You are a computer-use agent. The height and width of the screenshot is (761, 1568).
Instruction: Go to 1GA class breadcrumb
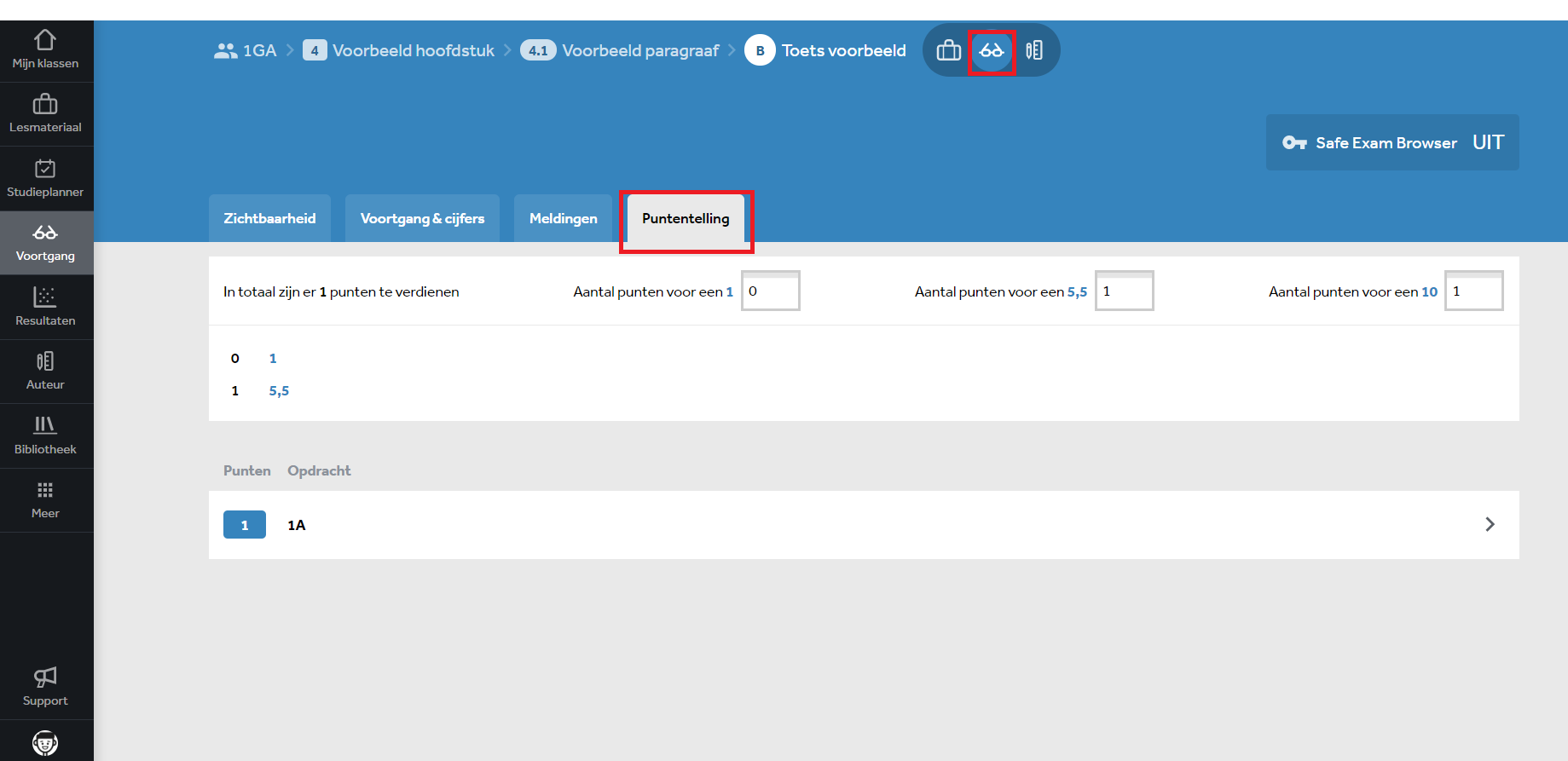tap(260, 50)
